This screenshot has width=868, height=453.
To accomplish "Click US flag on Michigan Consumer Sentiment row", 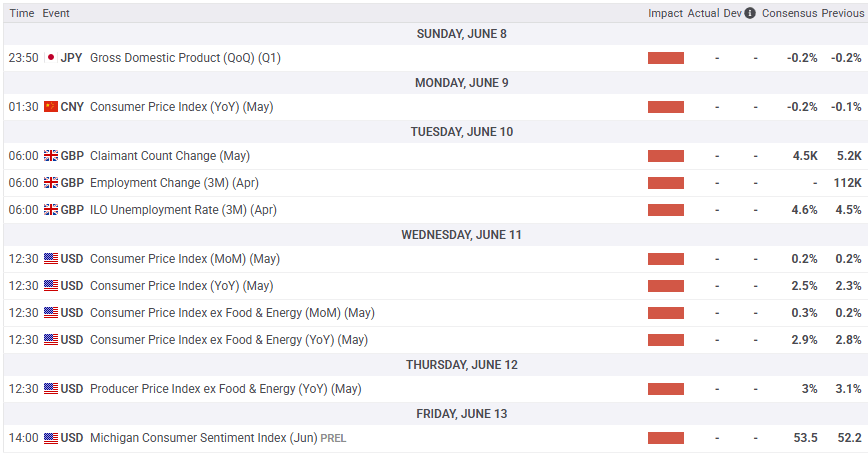I will (51, 438).
